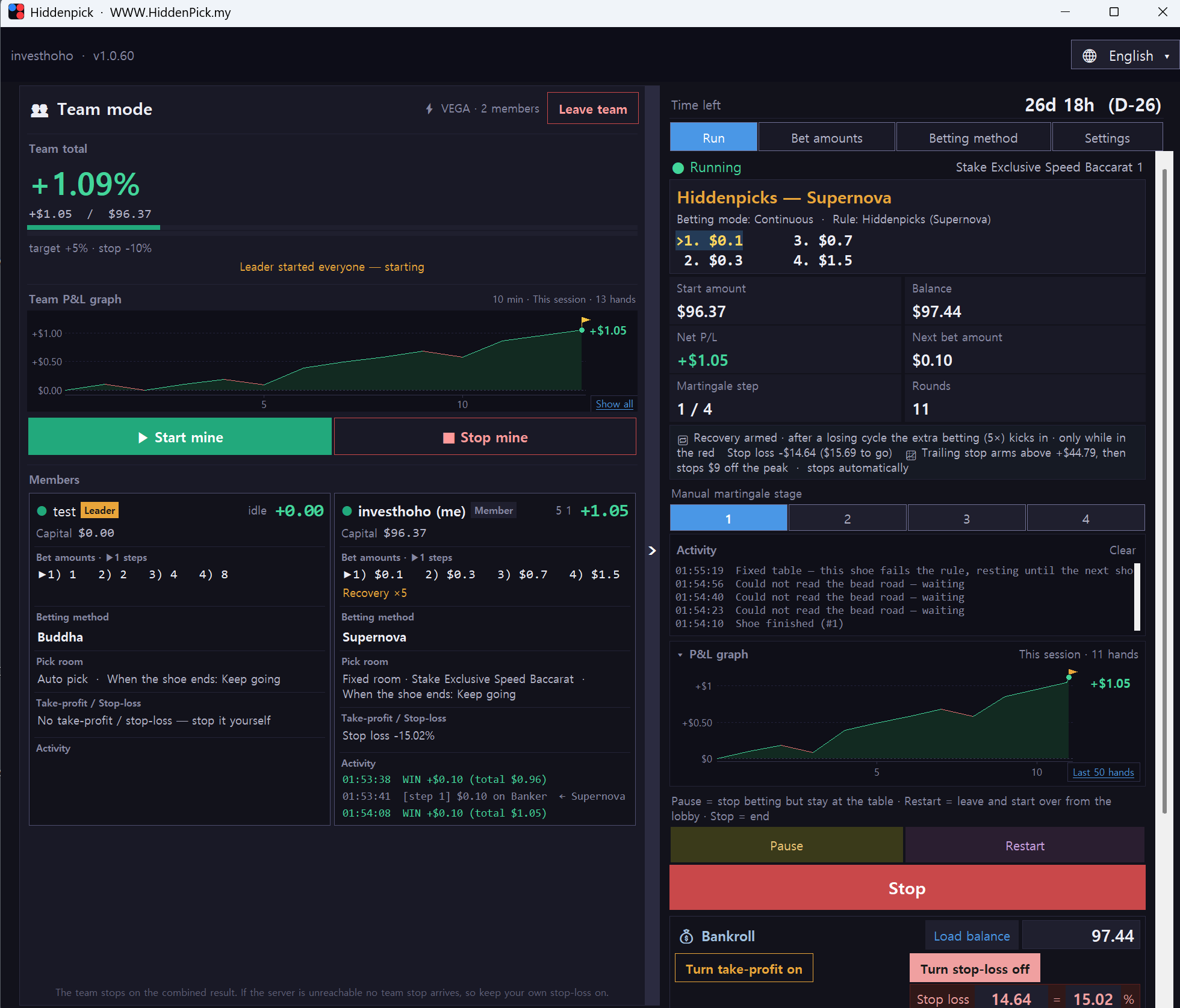Select manual martingale stage 3
The image size is (1180, 1008).
966,518
